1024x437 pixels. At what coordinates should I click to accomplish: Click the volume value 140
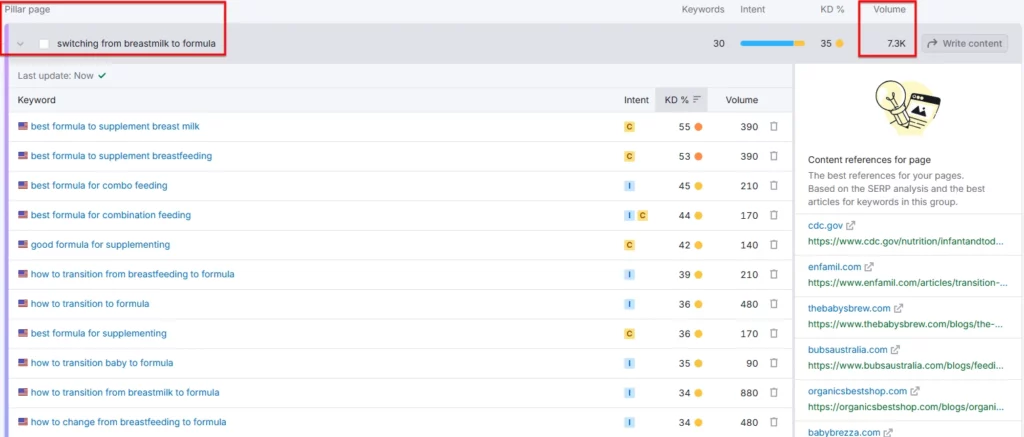click(x=750, y=245)
